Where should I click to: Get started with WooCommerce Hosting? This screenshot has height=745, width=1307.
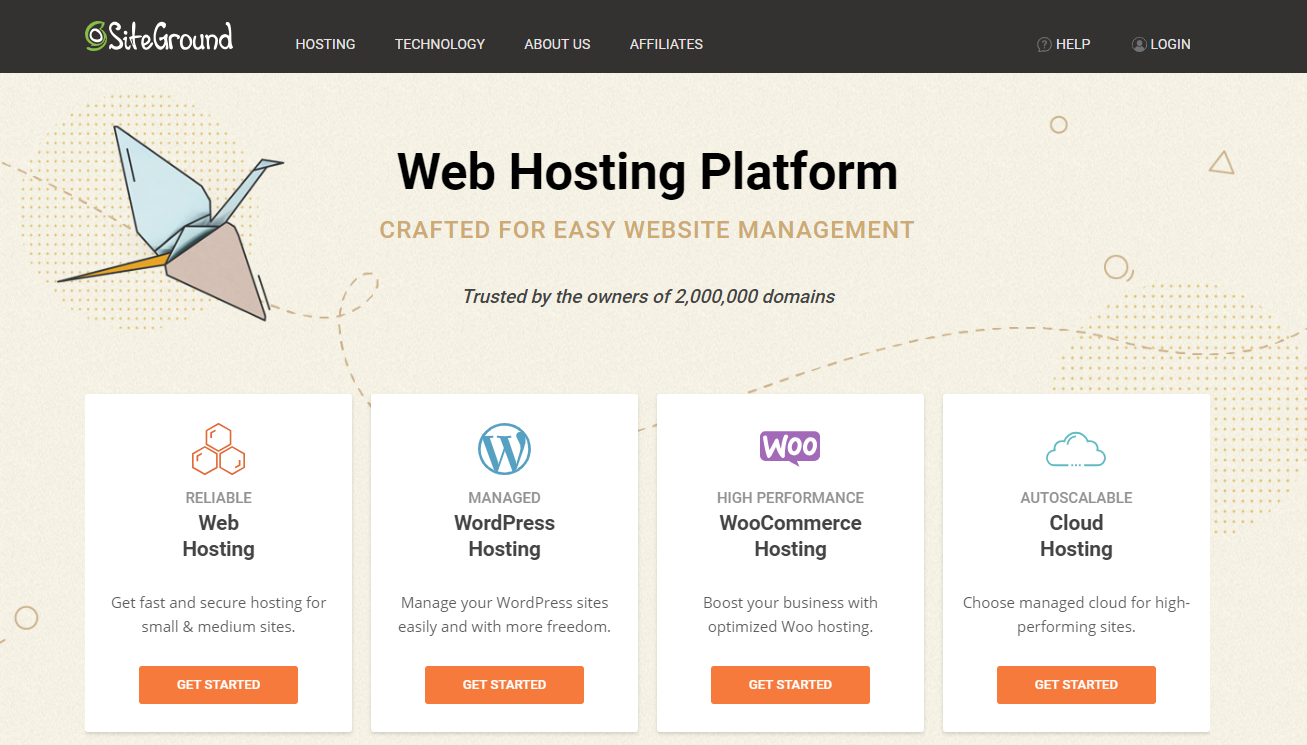pos(790,685)
